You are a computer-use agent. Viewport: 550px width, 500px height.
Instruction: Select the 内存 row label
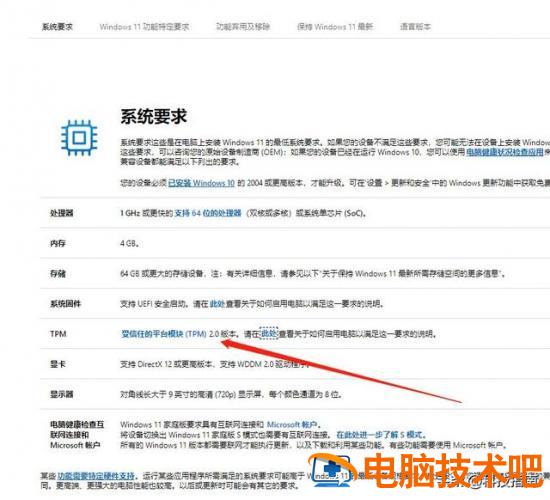pos(58,243)
